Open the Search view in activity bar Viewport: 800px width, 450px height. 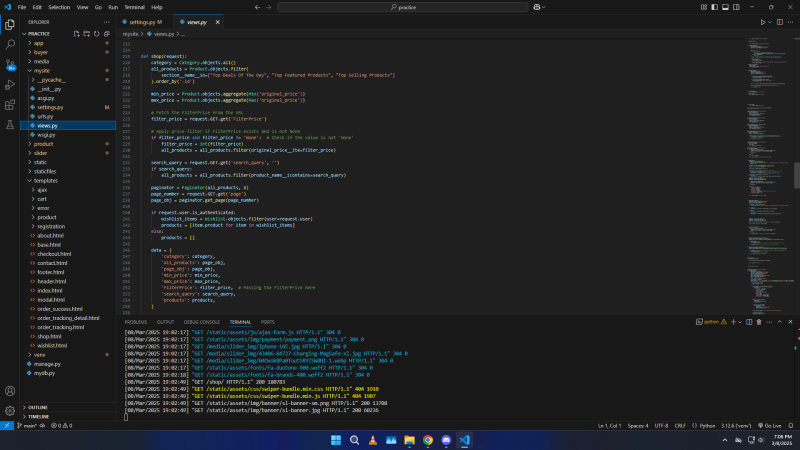click(10, 43)
